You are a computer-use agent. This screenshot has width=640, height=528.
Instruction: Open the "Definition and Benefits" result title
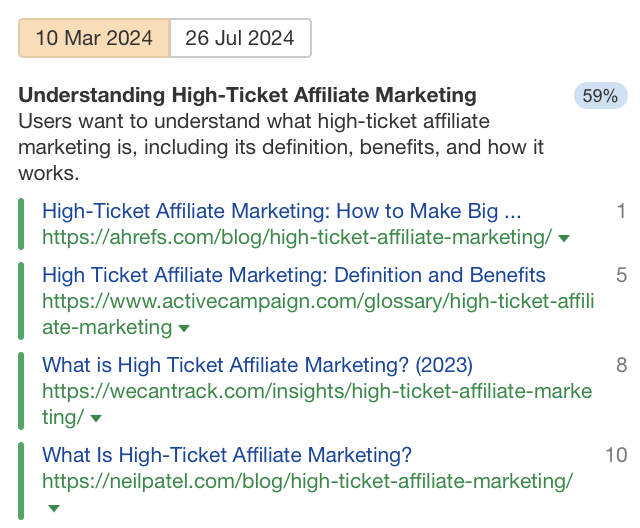(294, 275)
